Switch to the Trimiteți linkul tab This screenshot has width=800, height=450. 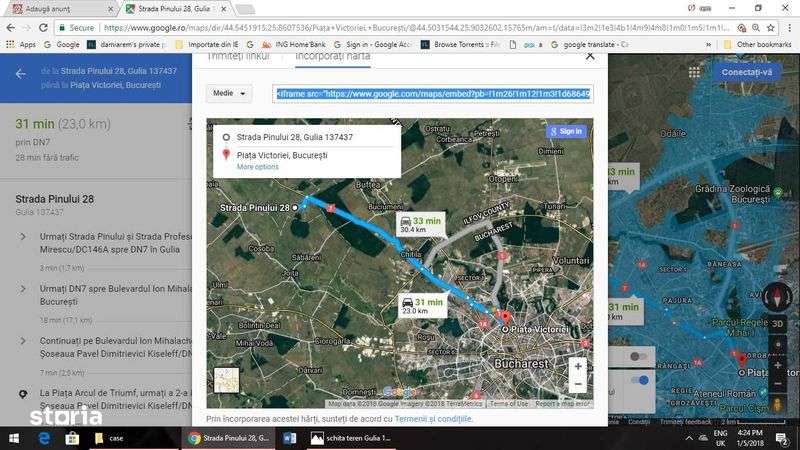point(238,56)
